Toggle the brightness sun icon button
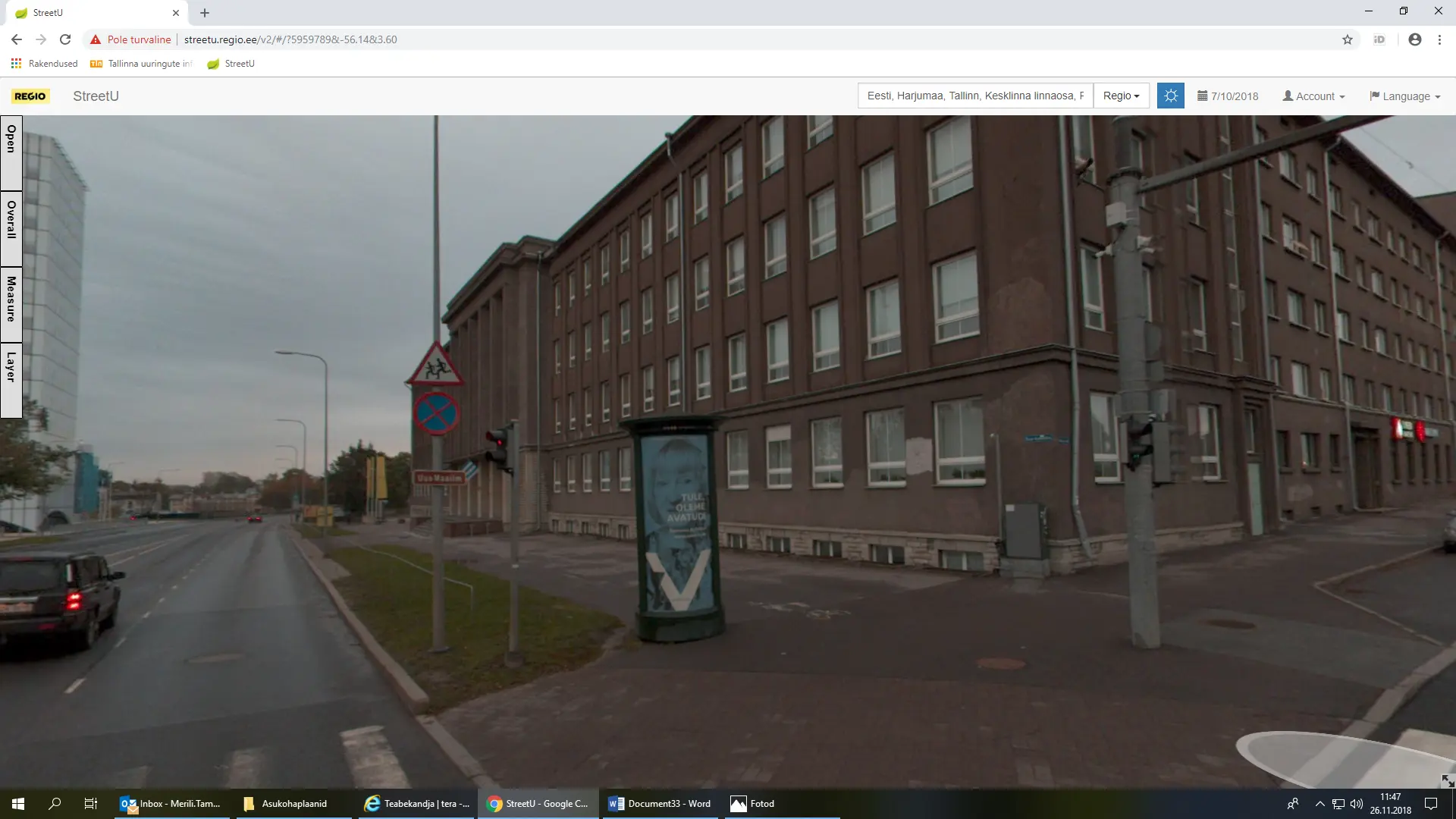Image resolution: width=1456 pixels, height=819 pixels. pos(1170,96)
